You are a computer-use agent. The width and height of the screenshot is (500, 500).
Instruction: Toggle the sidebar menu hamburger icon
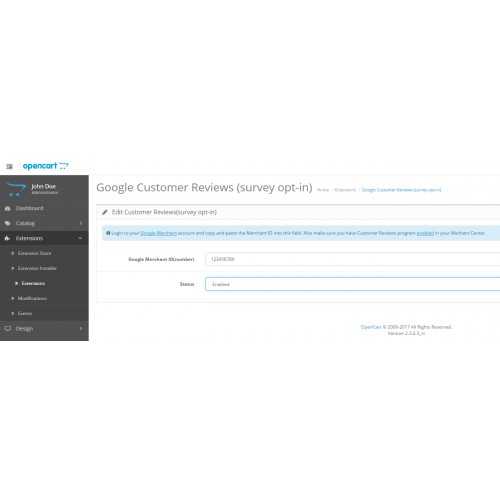pyautogui.click(x=9, y=166)
